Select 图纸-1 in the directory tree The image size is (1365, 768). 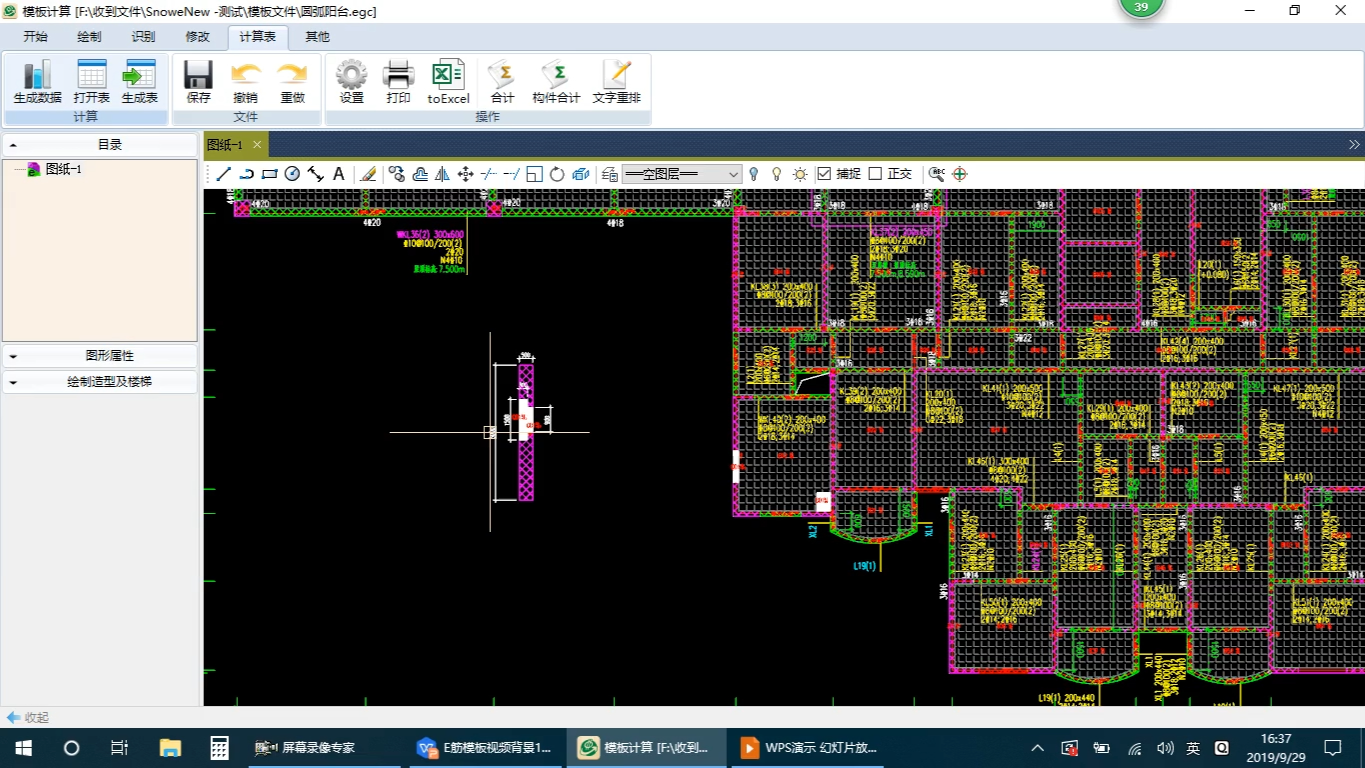point(64,170)
